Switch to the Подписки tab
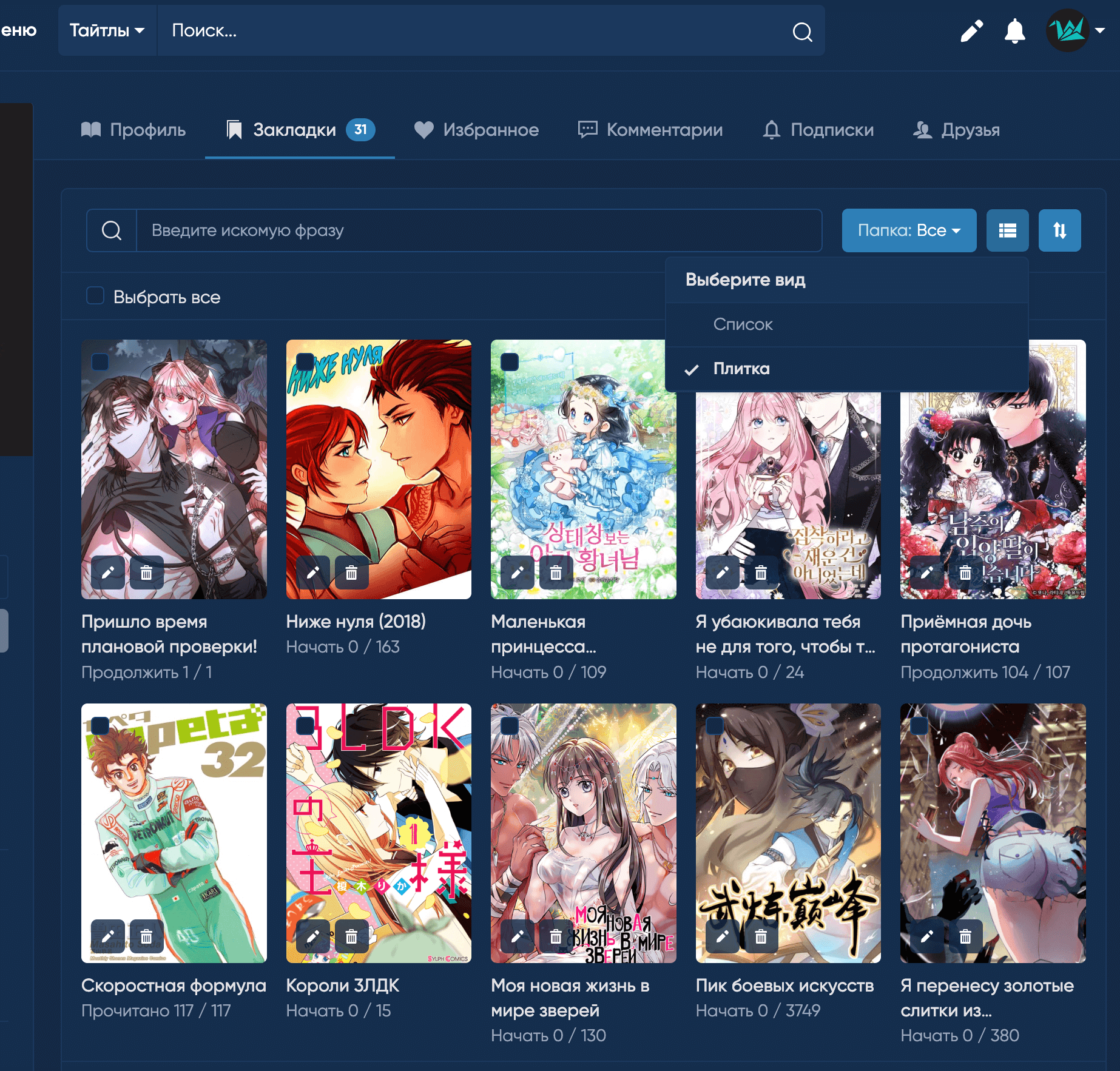 (x=818, y=130)
